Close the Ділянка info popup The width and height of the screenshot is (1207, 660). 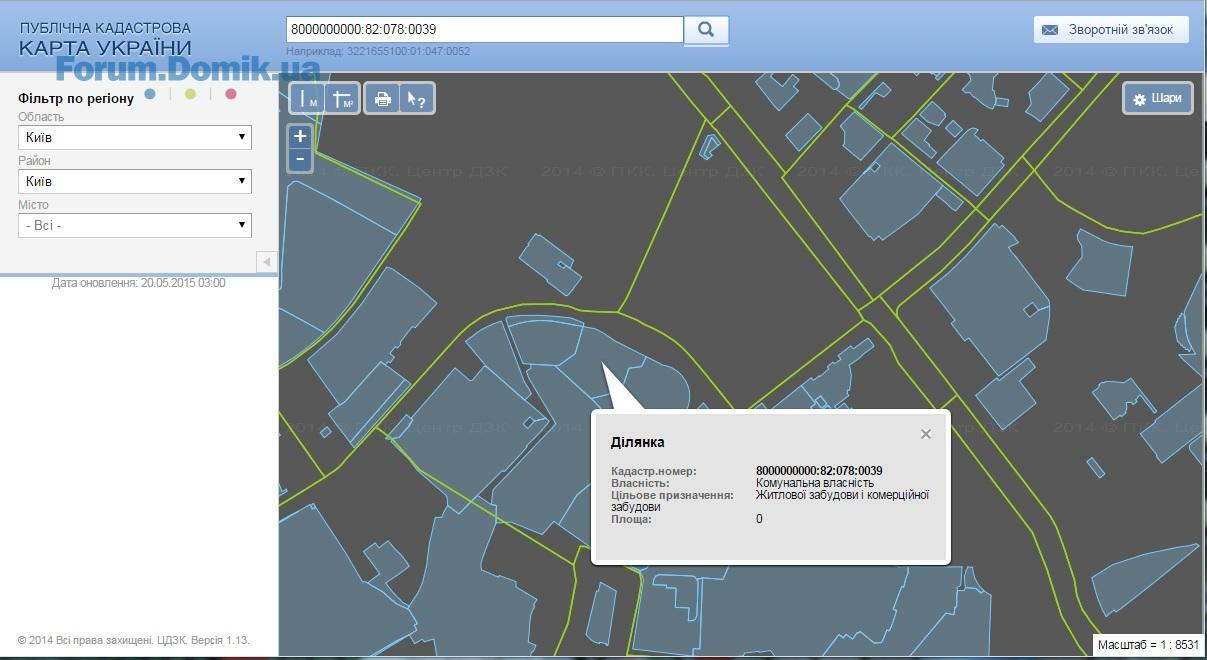tap(926, 434)
